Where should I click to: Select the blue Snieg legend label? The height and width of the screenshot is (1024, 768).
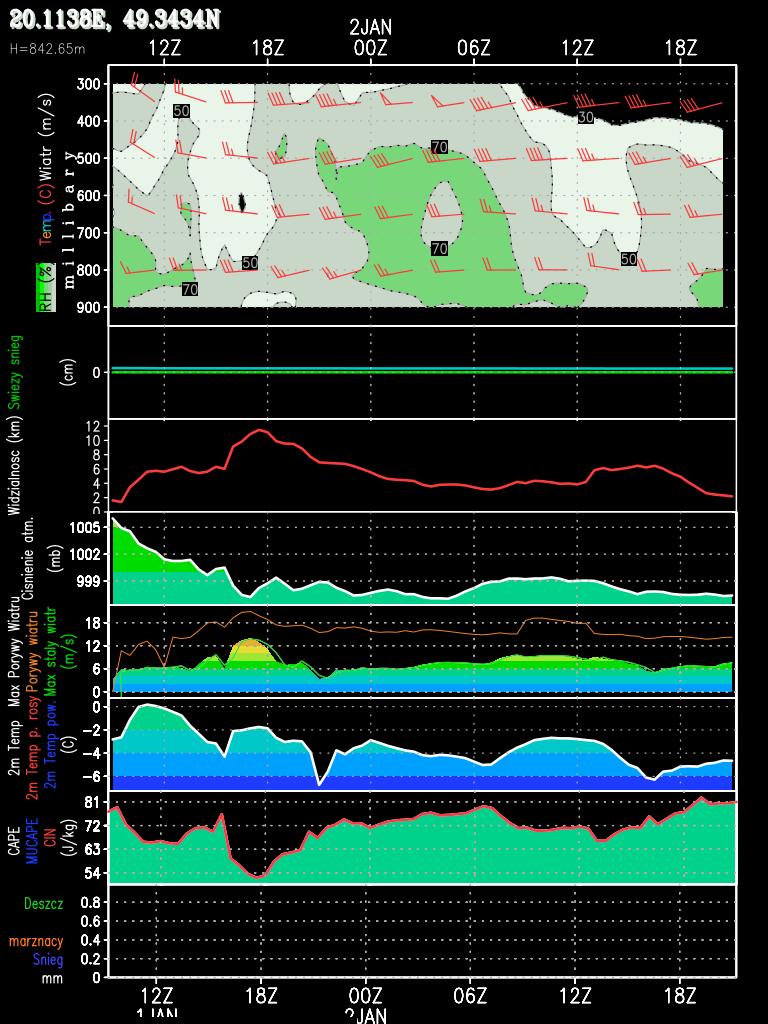point(47,960)
